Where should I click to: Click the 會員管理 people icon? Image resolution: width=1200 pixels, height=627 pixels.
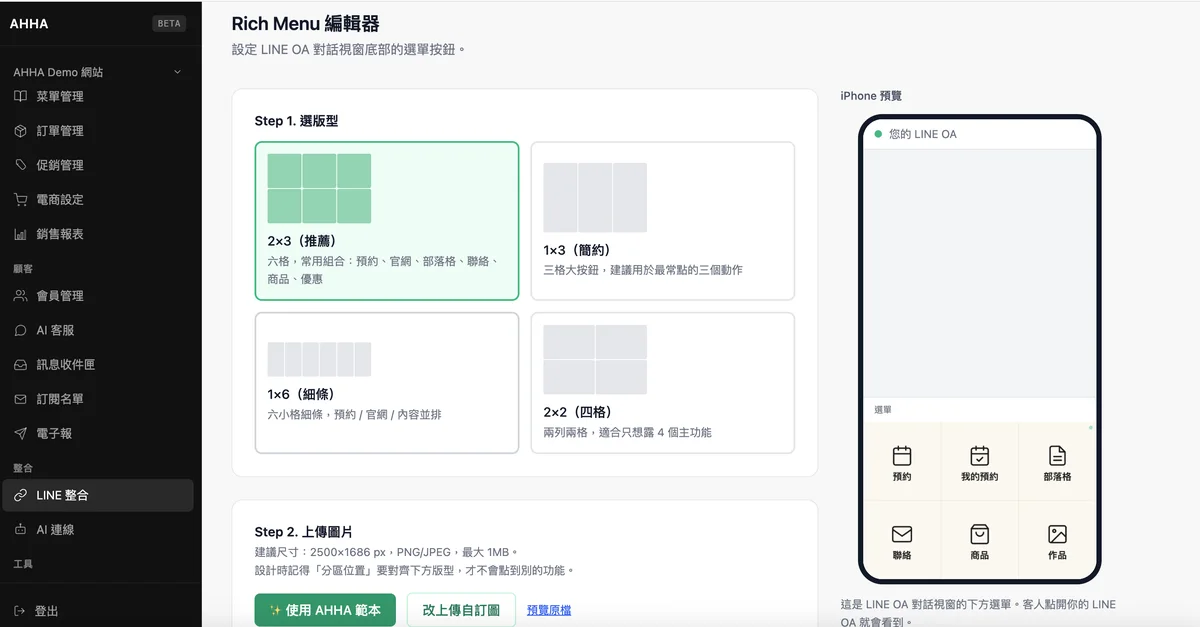pos(20,296)
